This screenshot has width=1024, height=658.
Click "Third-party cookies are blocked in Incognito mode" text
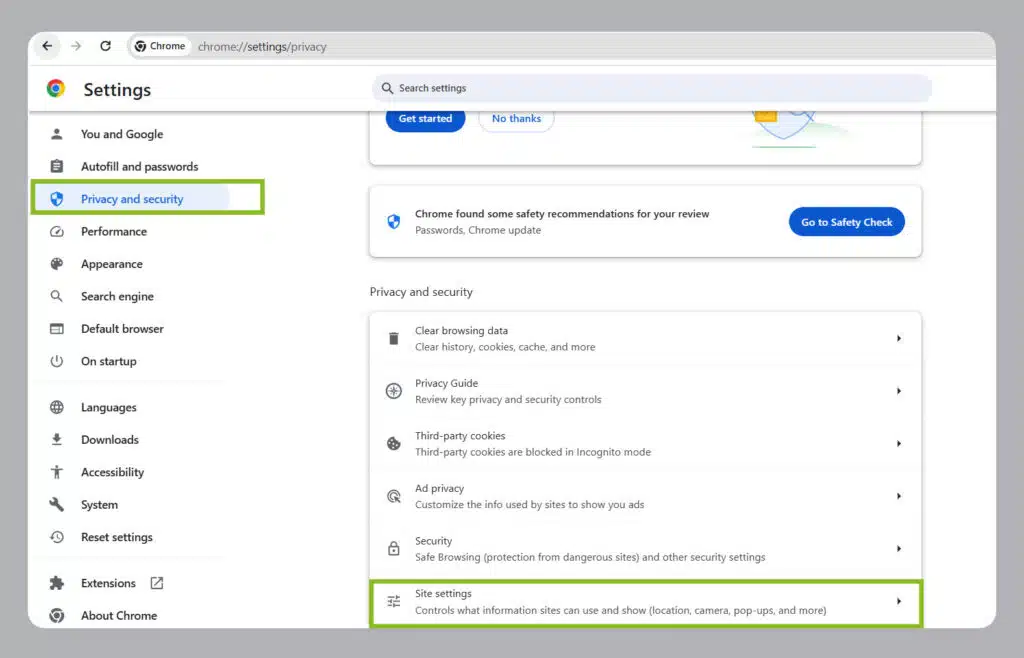click(533, 452)
